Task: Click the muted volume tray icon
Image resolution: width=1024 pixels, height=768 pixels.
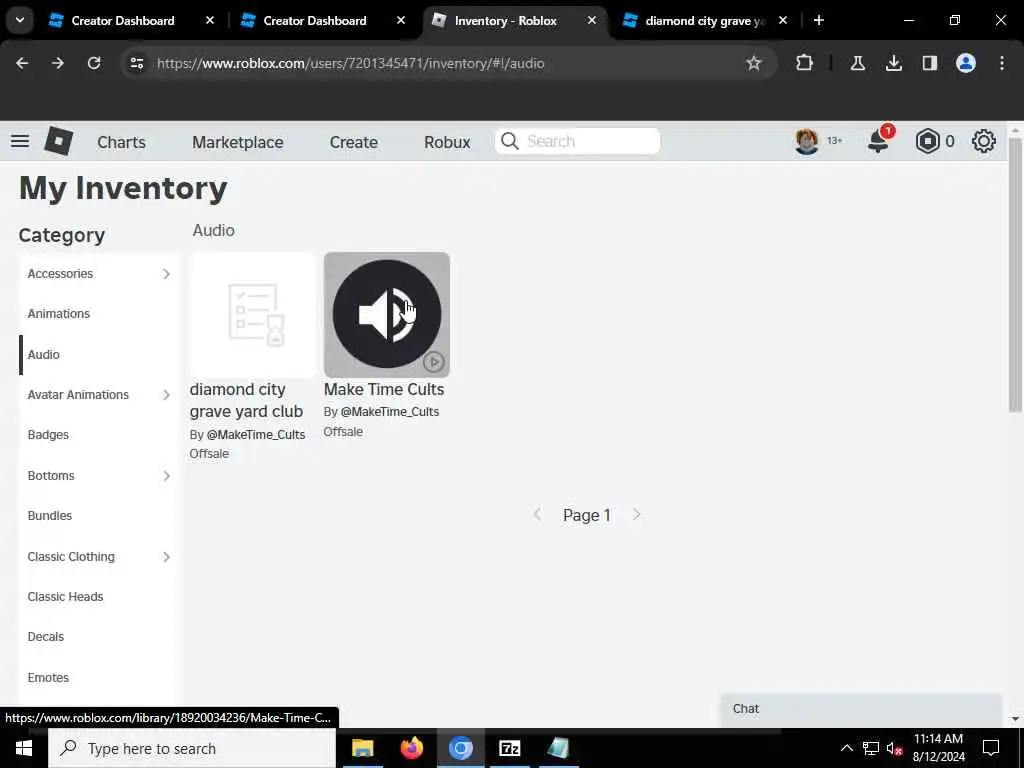Action: coord(894,748)
